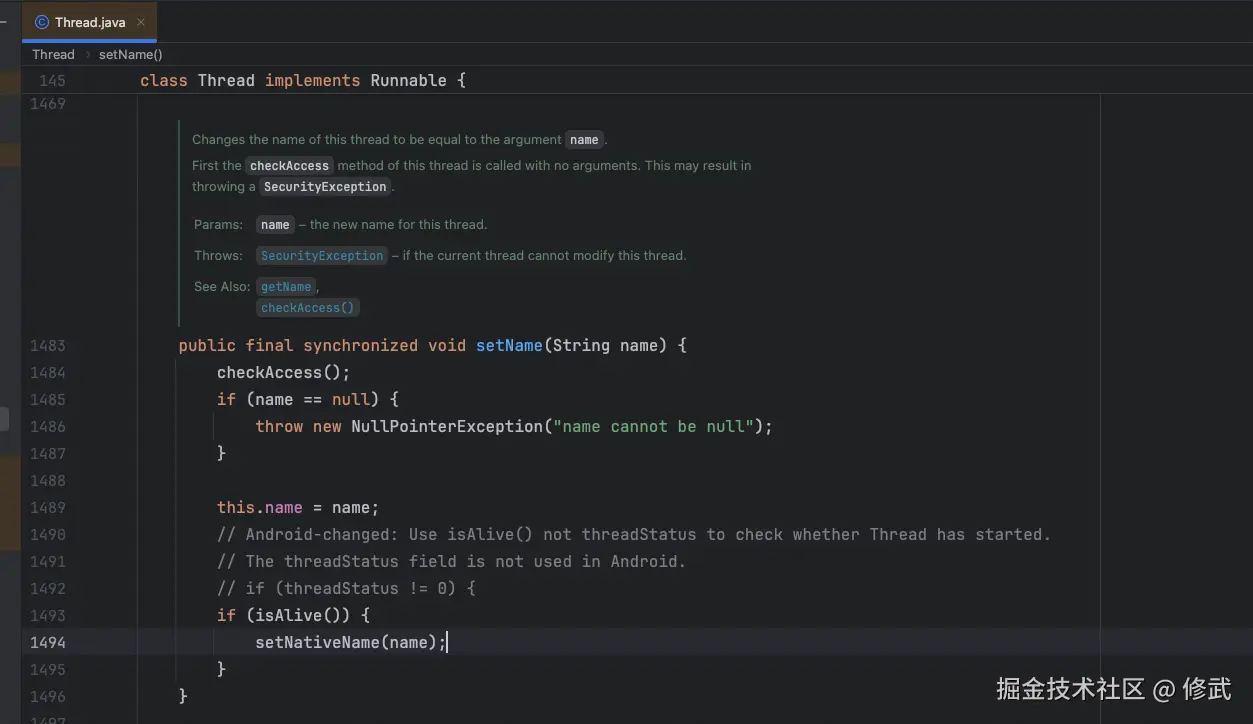This screenshot has height=724, width=1253.
Task: Click the setName method name in declaration
Action: coord(509,346)
